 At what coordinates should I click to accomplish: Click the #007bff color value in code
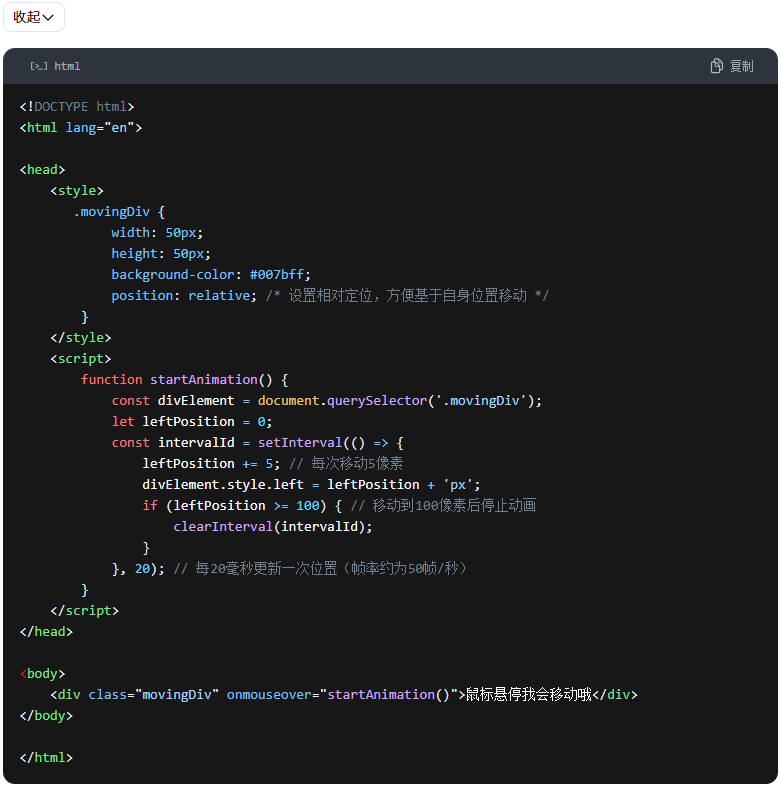280,274
